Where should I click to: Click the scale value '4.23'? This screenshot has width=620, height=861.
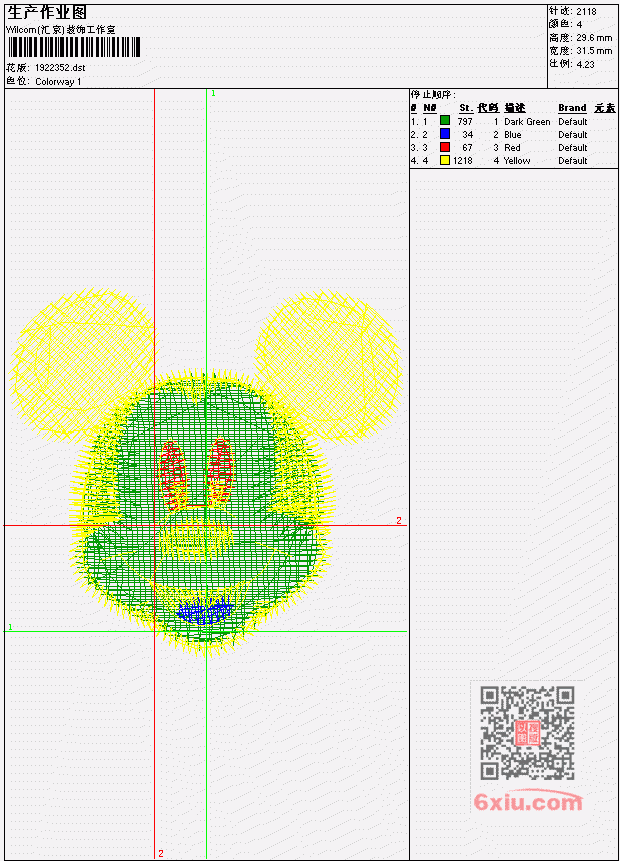[x=585, y=64]
